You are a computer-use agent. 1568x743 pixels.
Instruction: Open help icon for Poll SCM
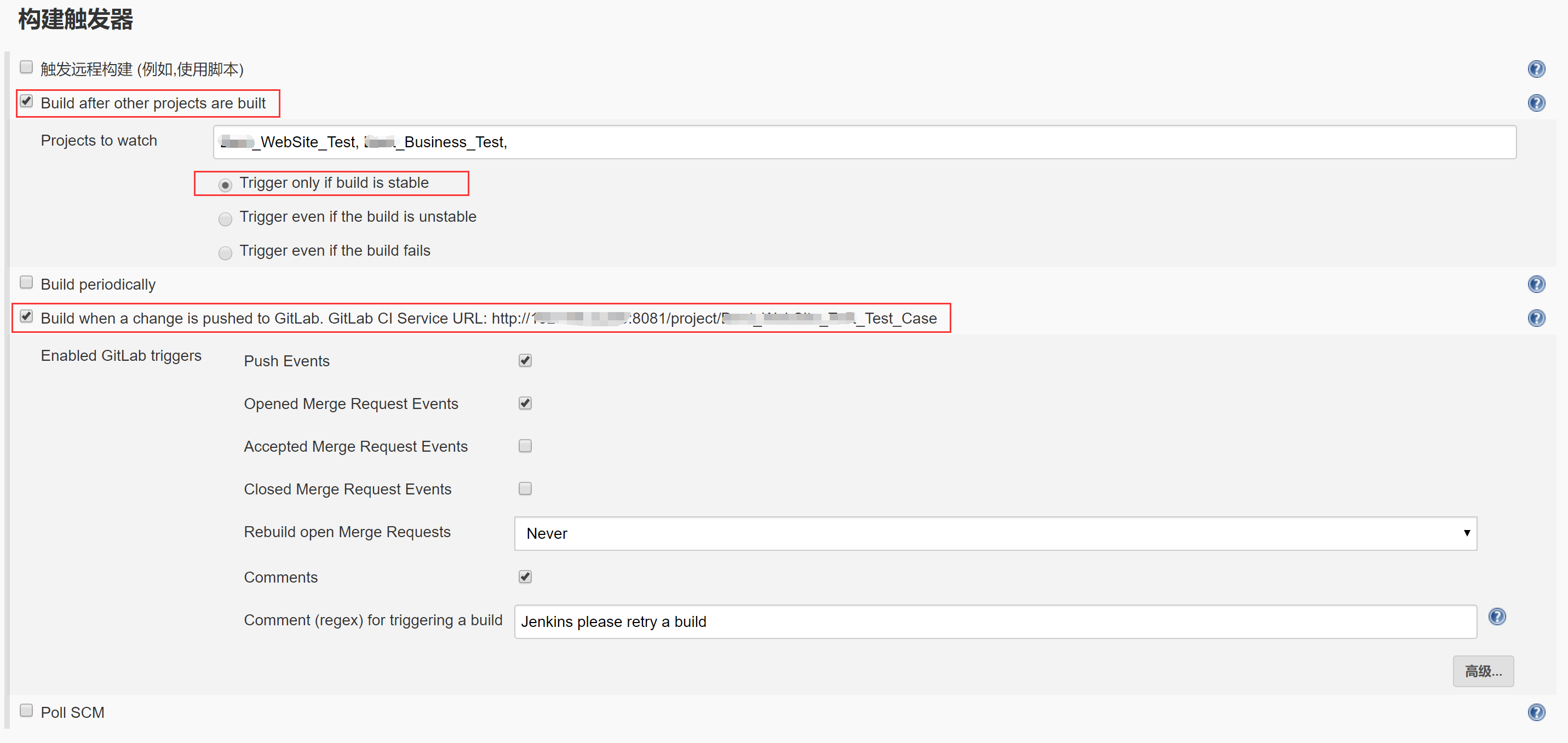pos(1536,712)
